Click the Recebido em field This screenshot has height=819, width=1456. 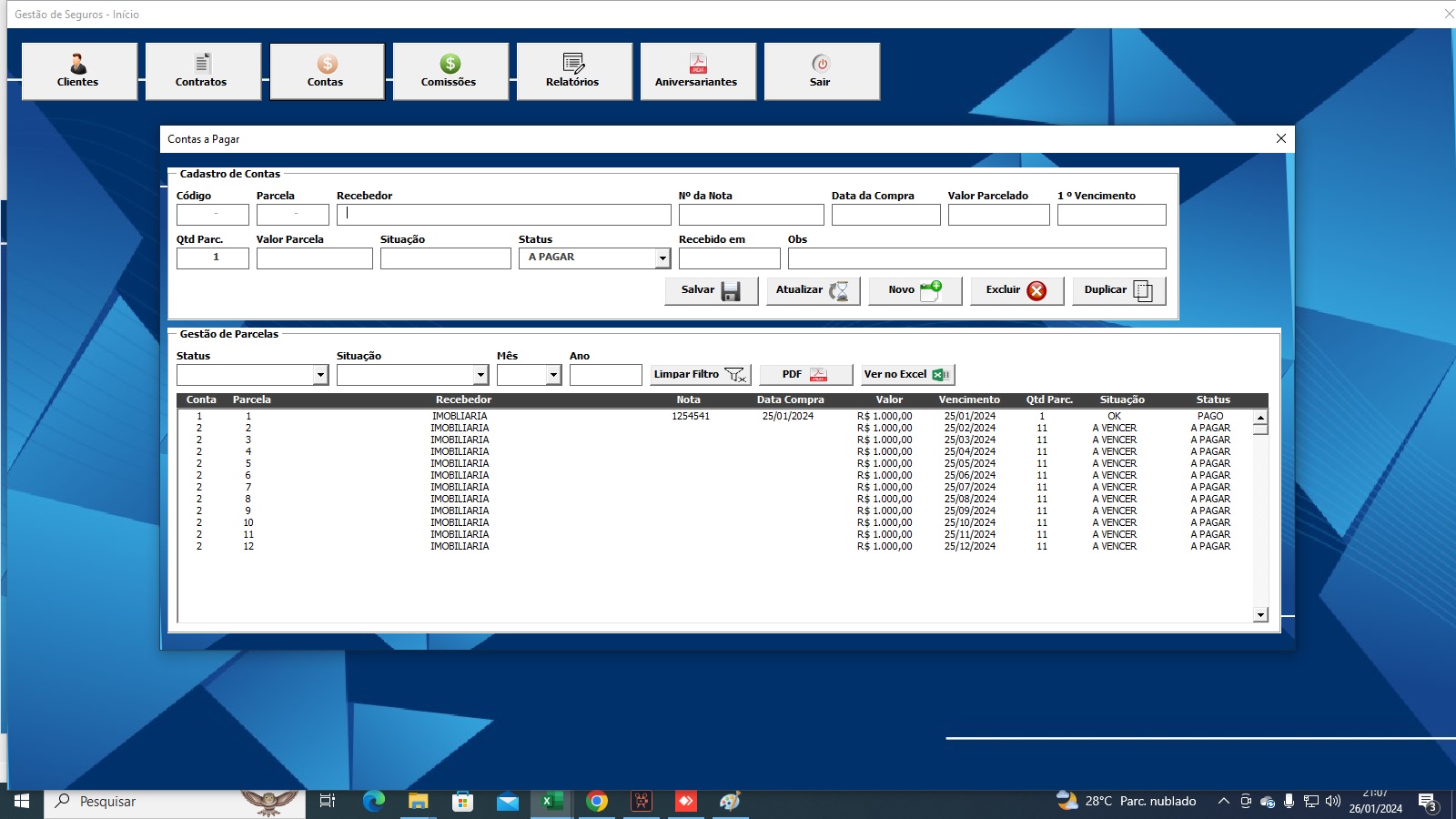(x=730, y=258)
